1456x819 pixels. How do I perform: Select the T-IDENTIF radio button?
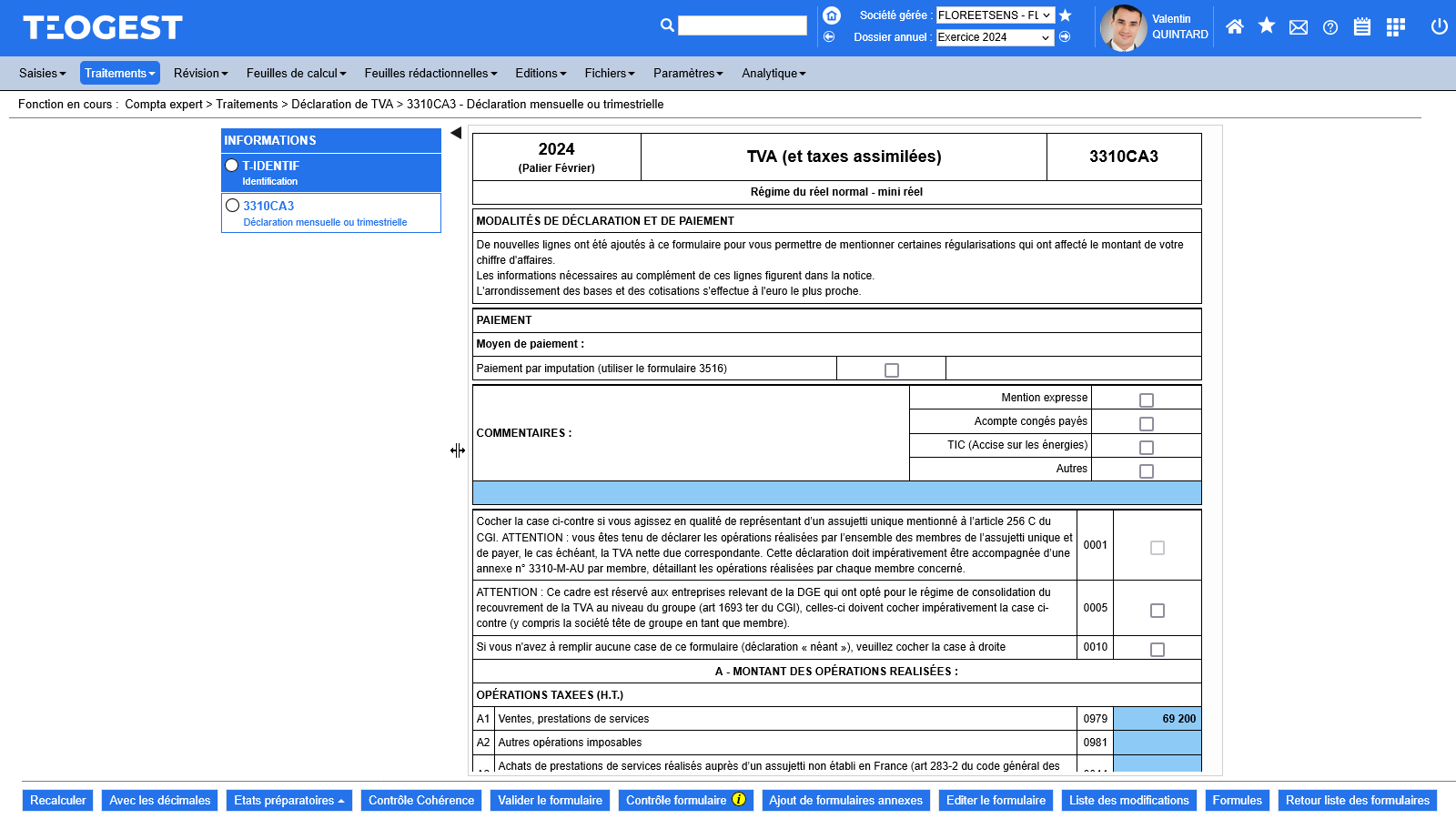pos(232,166)
